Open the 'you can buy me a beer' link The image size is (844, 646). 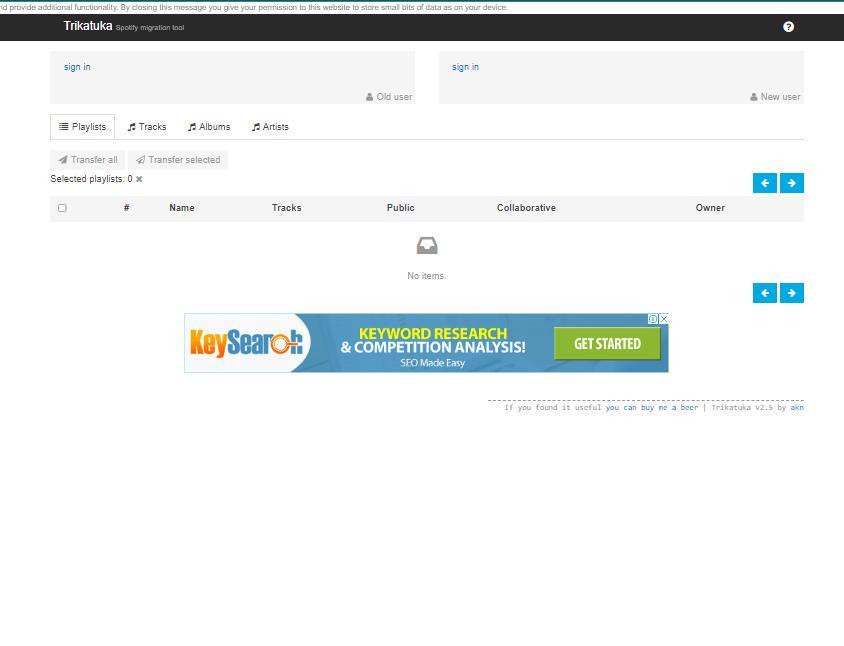651,408
